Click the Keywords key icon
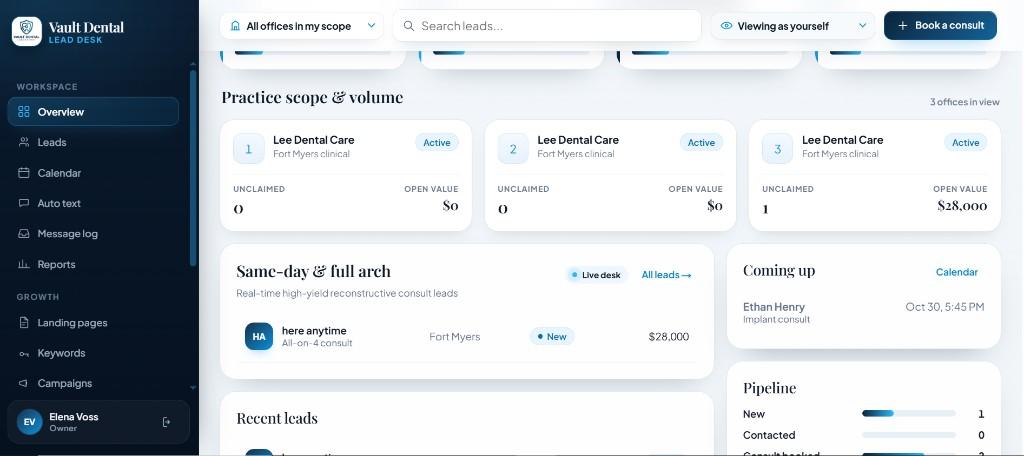Image resolution: width=1024 pixels, height=456 pixels. [x=24, y=353]
